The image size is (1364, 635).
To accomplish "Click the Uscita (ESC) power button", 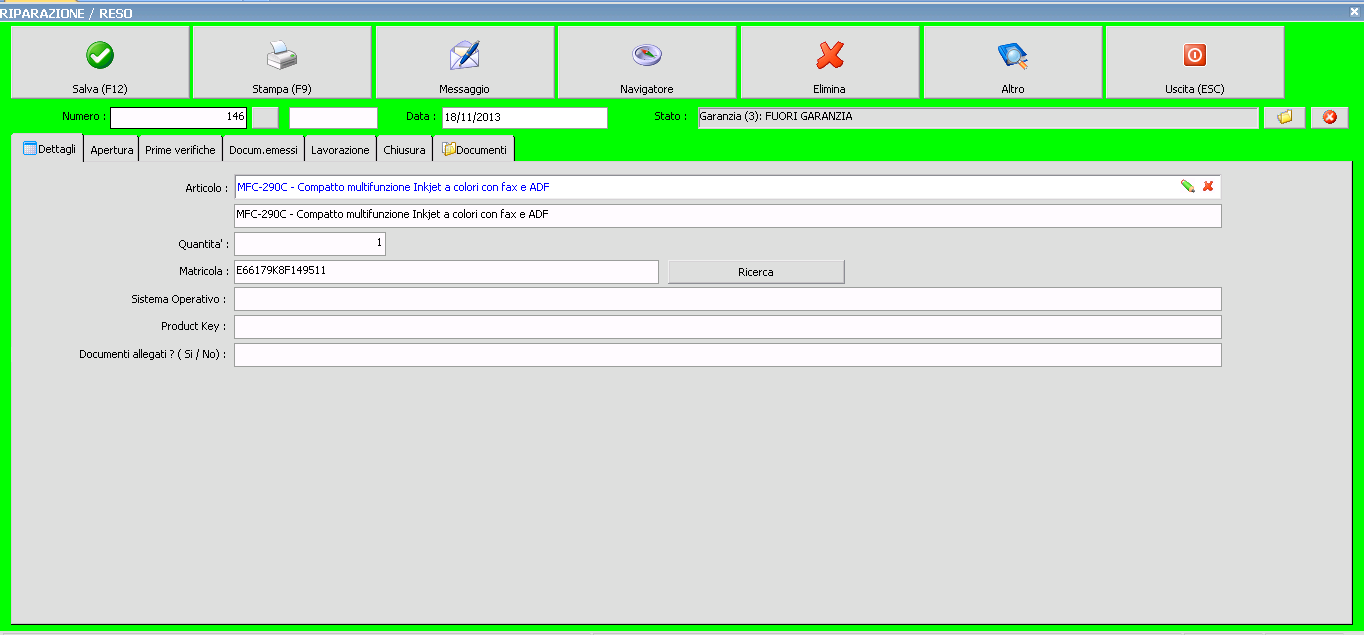I will [1195, 62].
